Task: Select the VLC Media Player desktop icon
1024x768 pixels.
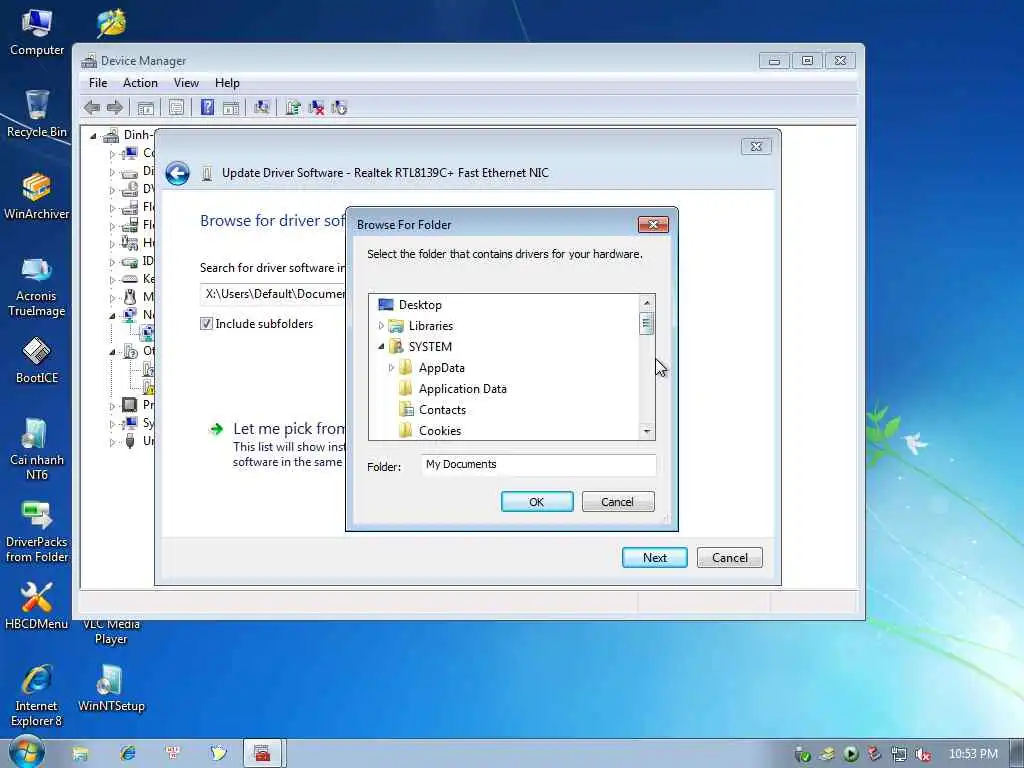Action: (x=111, y=632)
